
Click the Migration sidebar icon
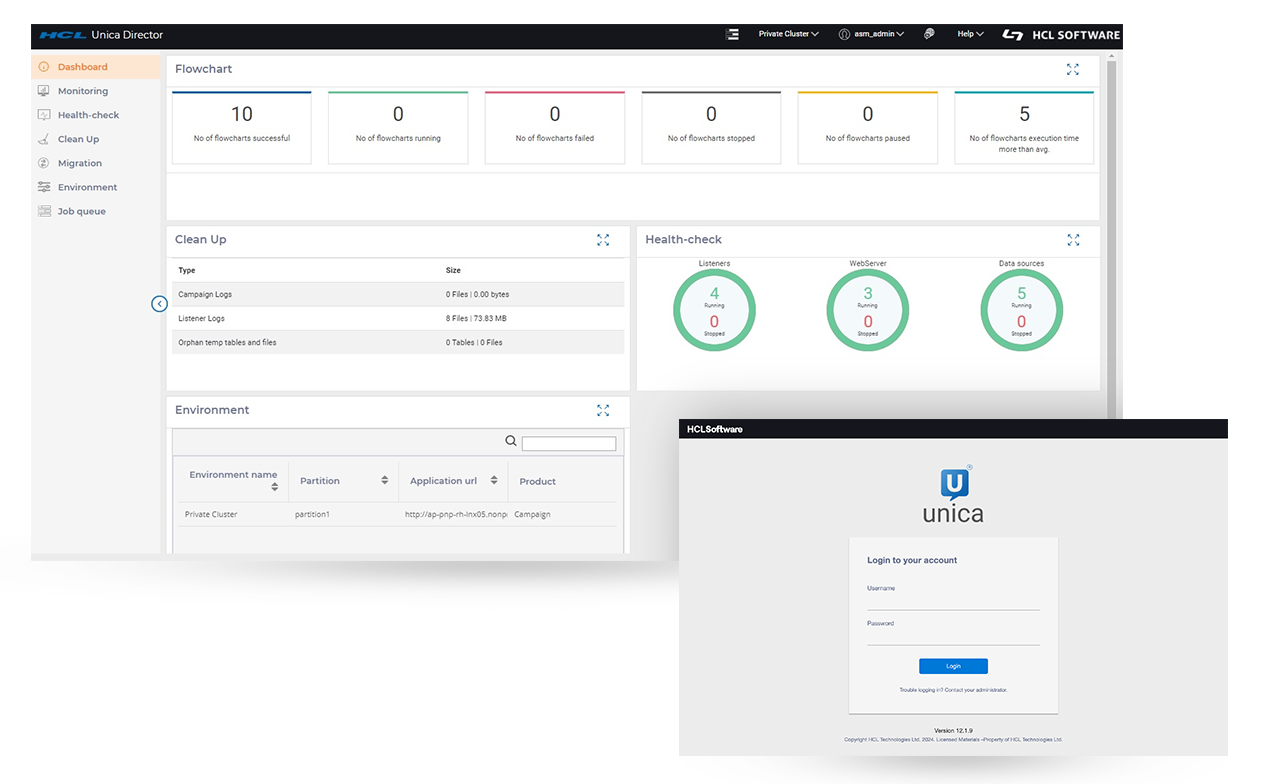click(x=44, y=163)
